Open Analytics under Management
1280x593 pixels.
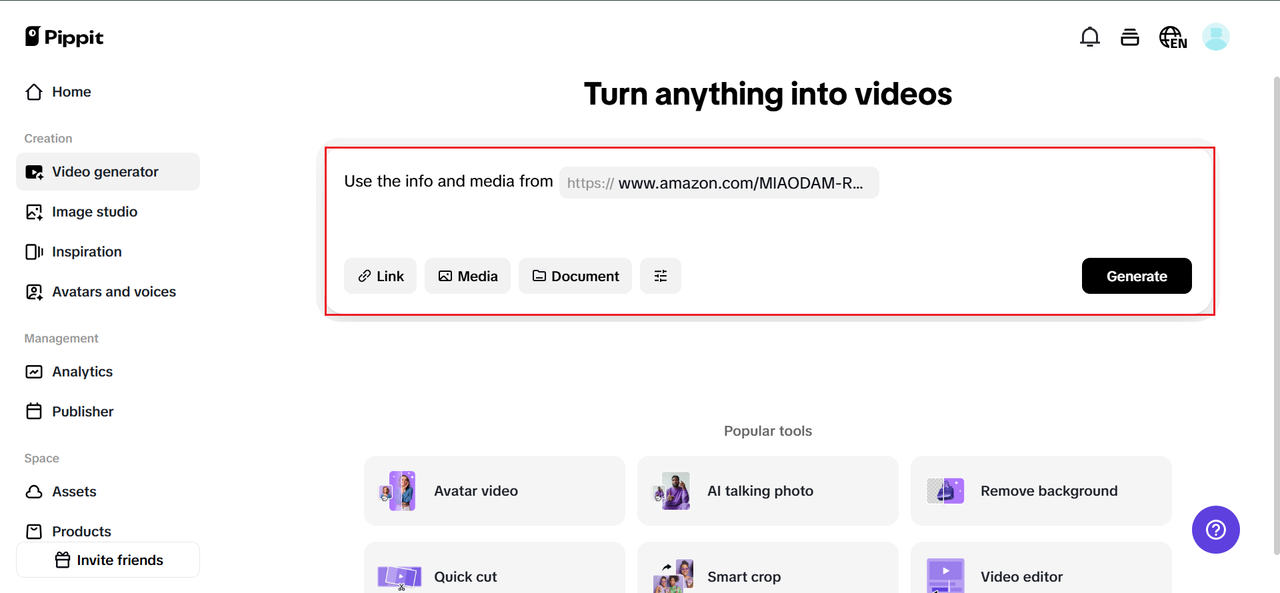(82, 372)
